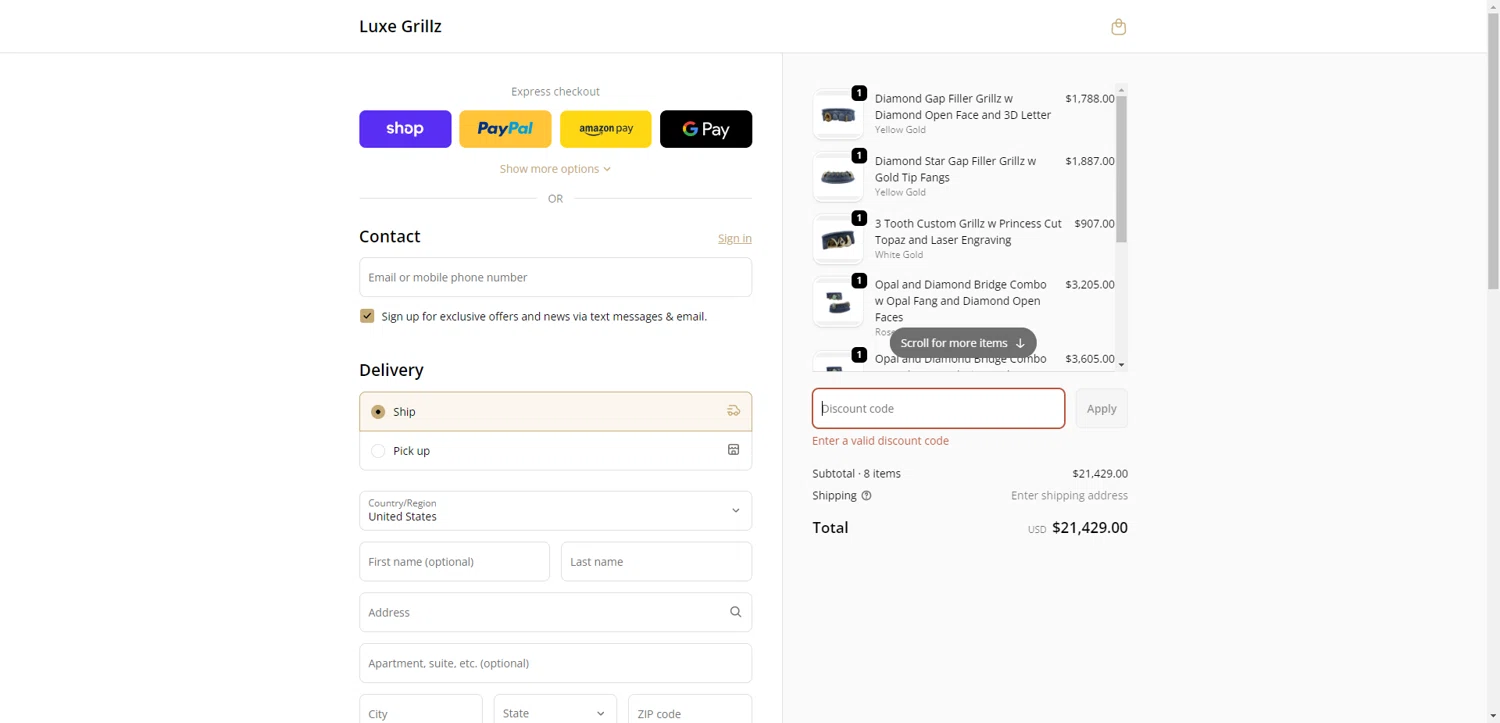1500x723 pixels.
Task: Click the order summary scrollbar thumb
Action: click(x=1121, y=169)
